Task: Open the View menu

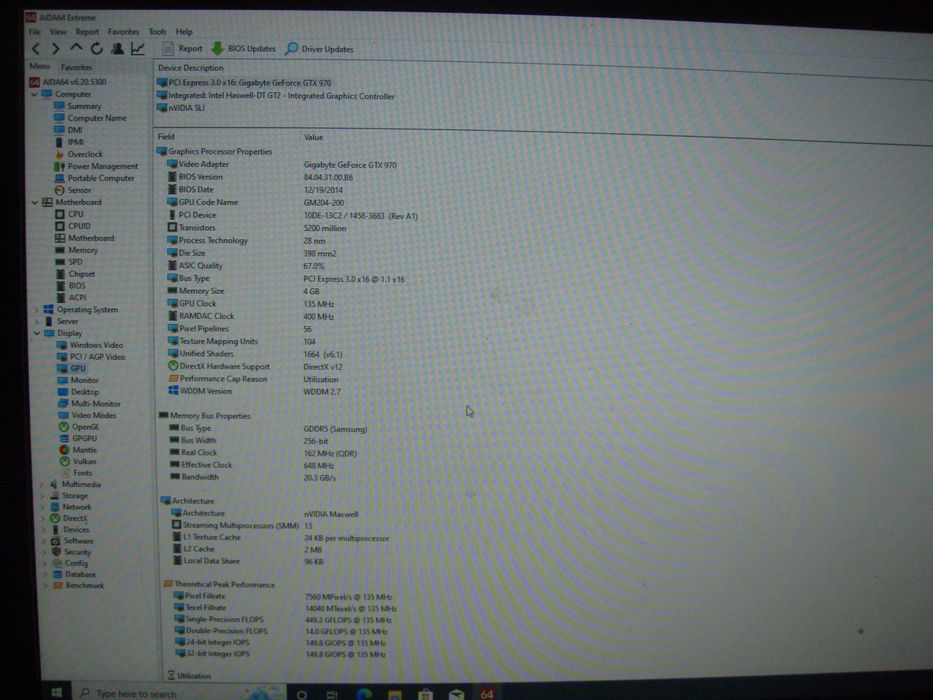Action: pos(58,32)
